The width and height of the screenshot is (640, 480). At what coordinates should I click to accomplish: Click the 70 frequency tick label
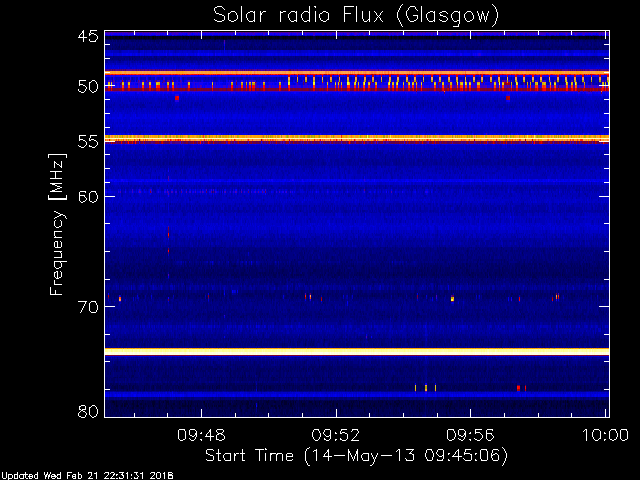88,307
